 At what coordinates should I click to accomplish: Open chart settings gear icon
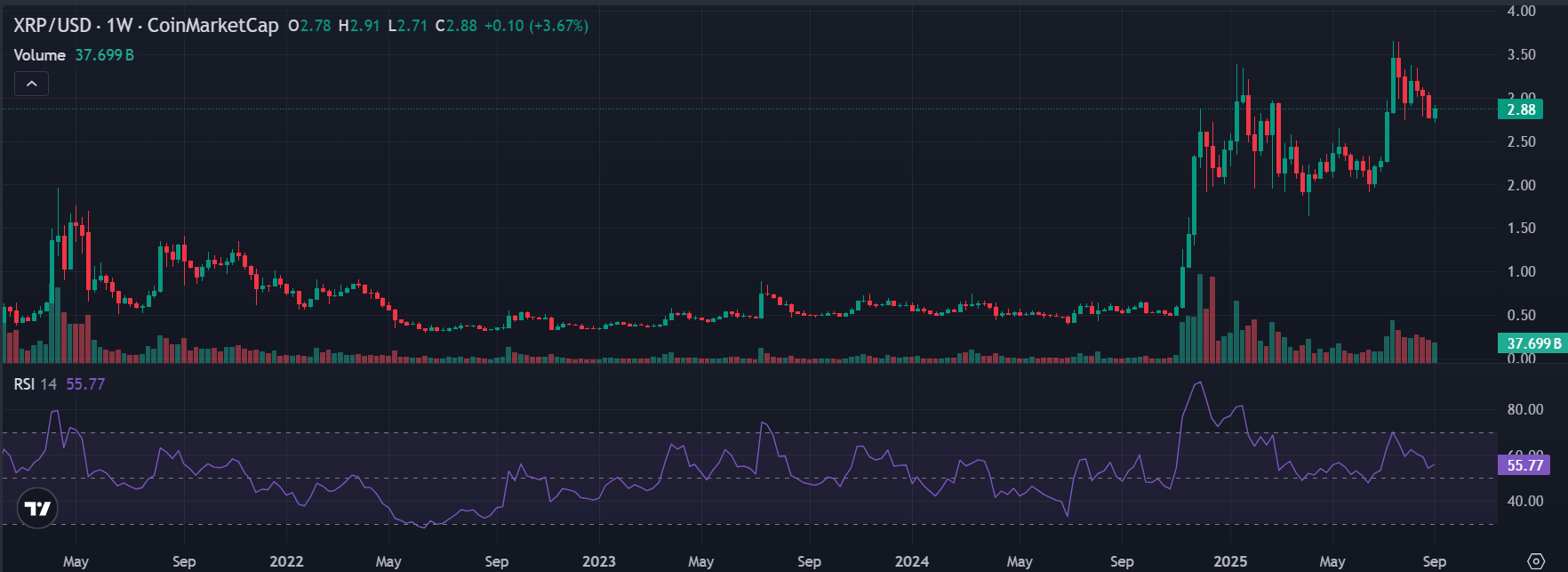click(1535, 561)
